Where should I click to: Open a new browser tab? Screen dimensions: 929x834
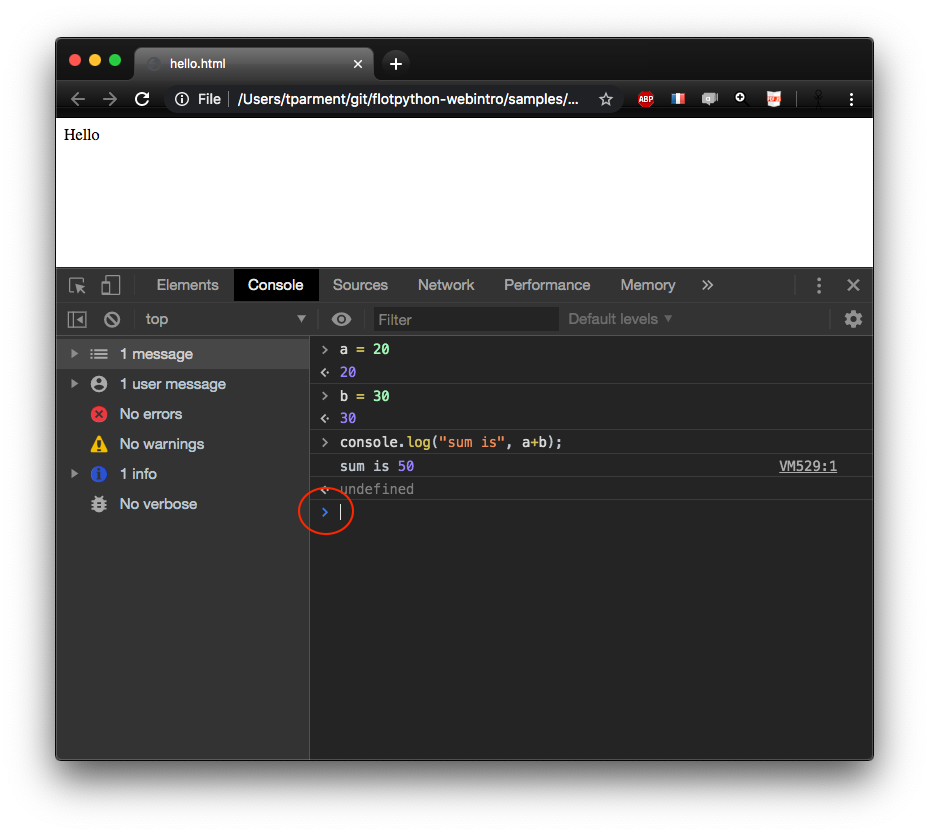[396, 64]
